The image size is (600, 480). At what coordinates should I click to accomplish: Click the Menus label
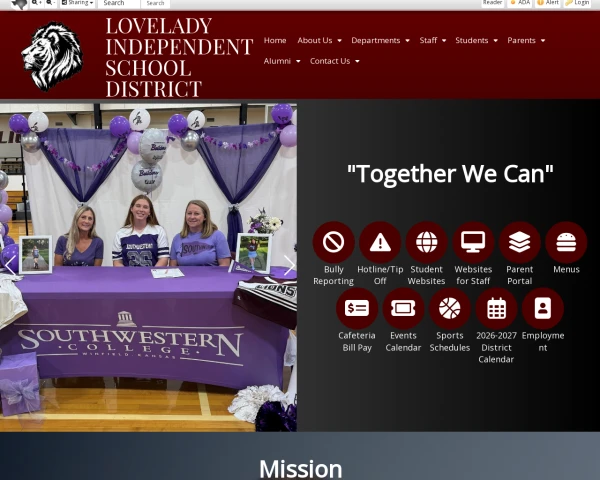click(x=566, y=269)
